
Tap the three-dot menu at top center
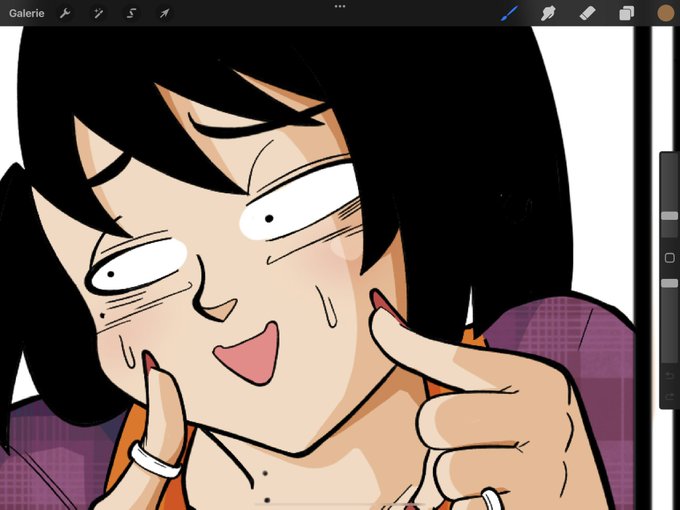pos(340,7)
